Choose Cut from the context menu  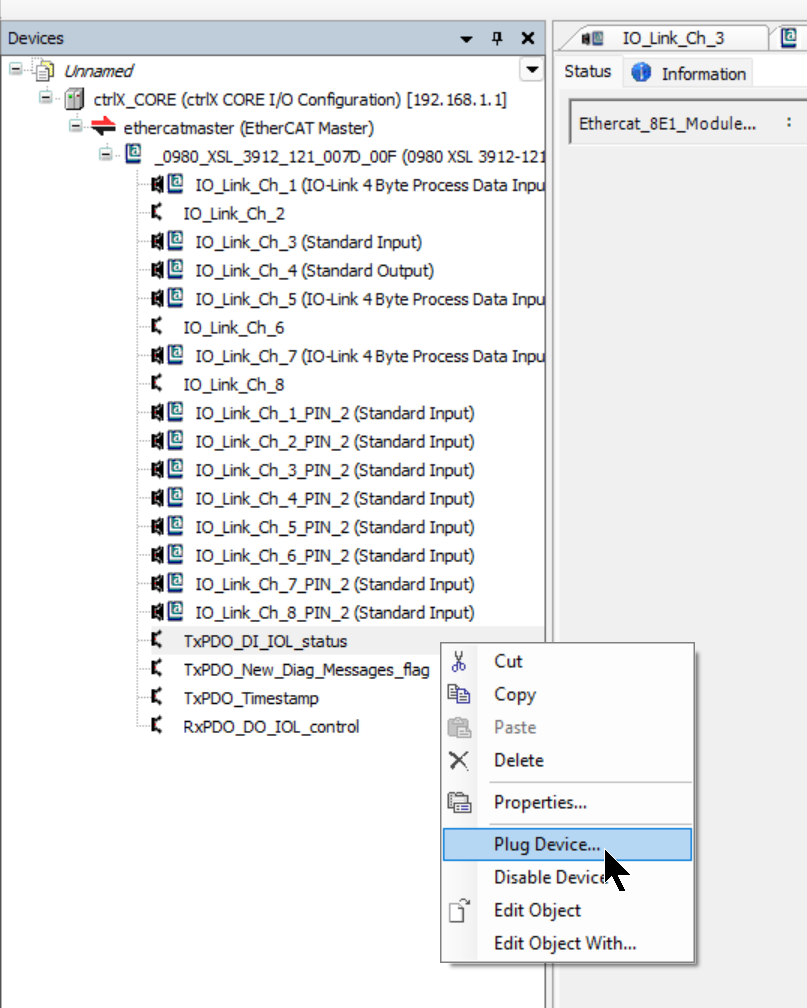tap(567, 661)
